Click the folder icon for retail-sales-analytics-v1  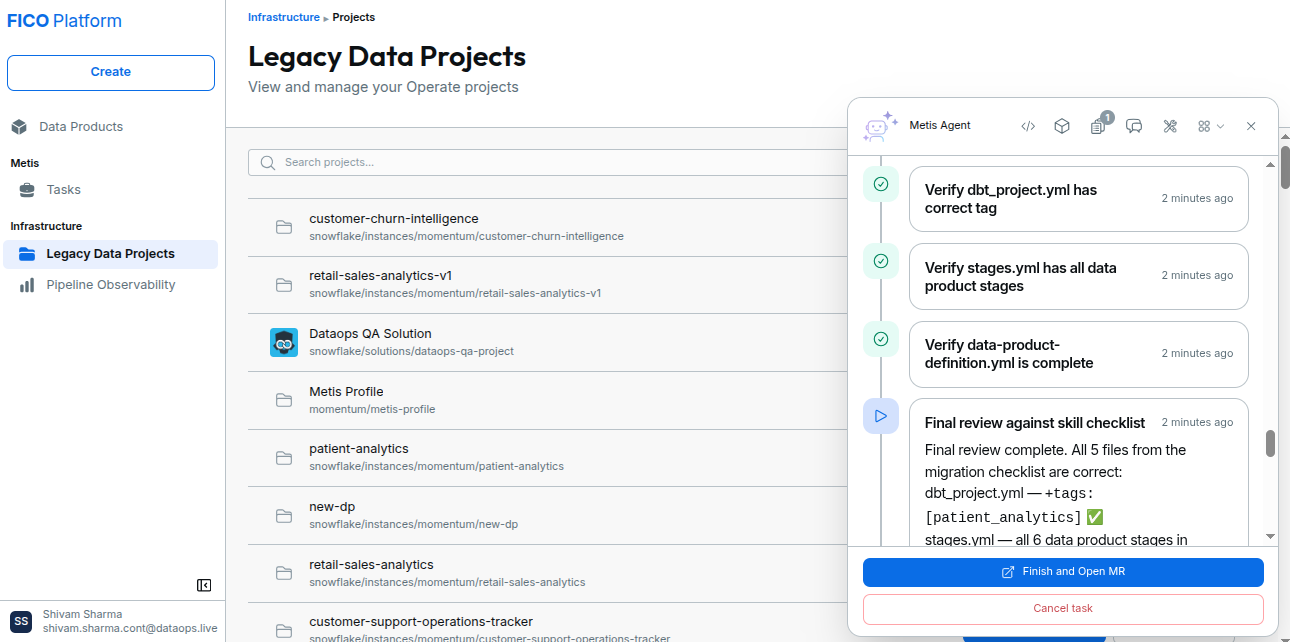point(284,285)
